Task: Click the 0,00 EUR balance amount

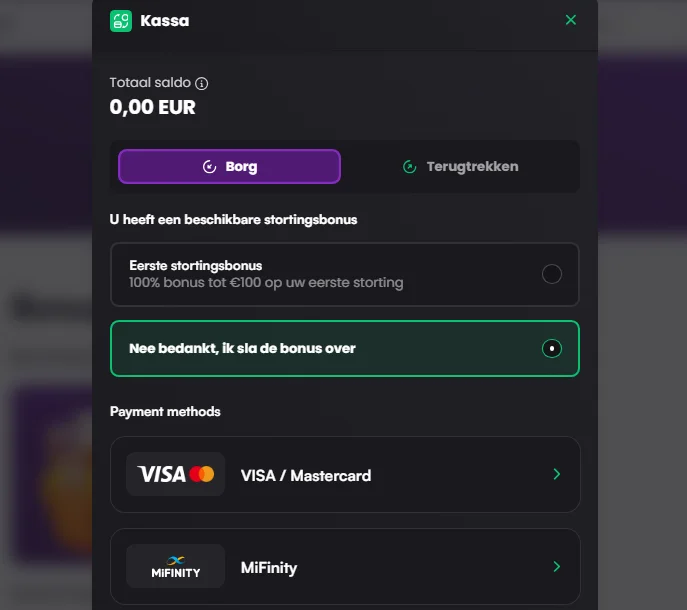Action: [x=152, y=107]
